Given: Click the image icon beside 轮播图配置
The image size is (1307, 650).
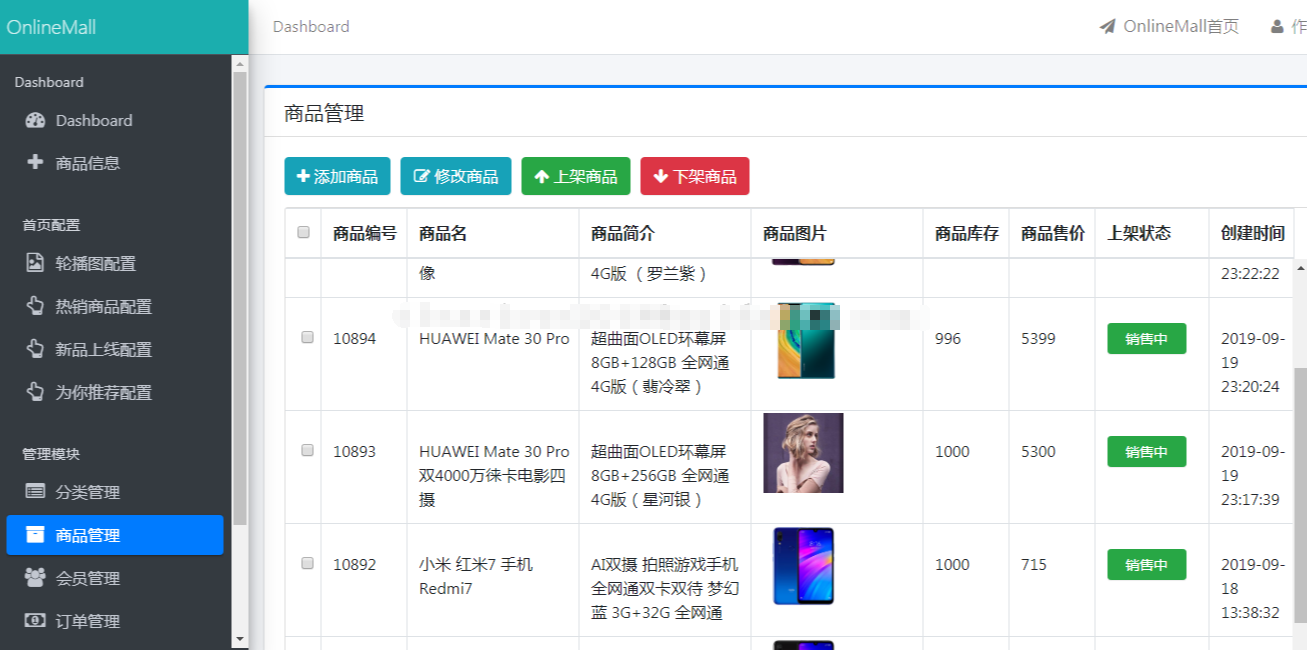Looking at the screenshot, I should pyautogui.click(x=35, y=263).
